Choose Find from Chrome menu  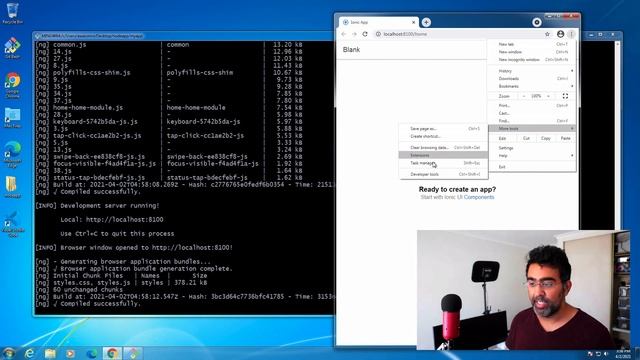pyautogui.click(x=531, y=121)
